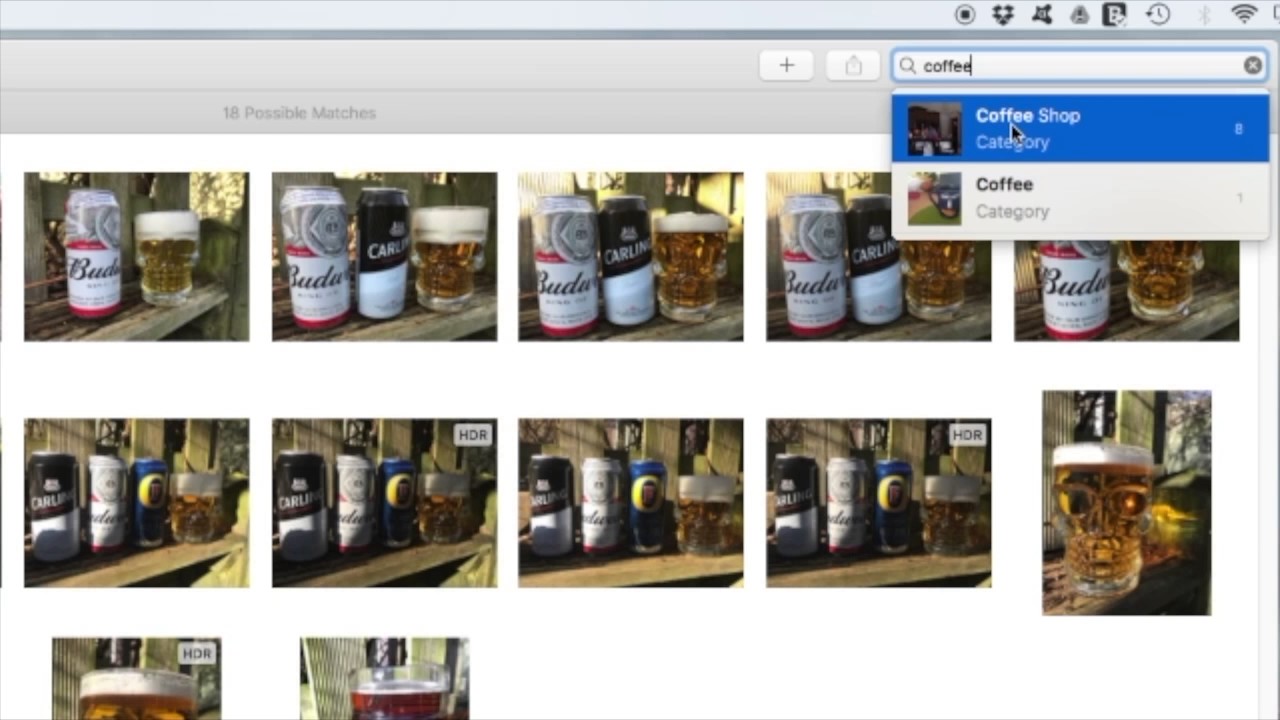Click the magnifying glass icon in the search field
This screenshot has height=720, width=1280.
click(x=907, y=66)
